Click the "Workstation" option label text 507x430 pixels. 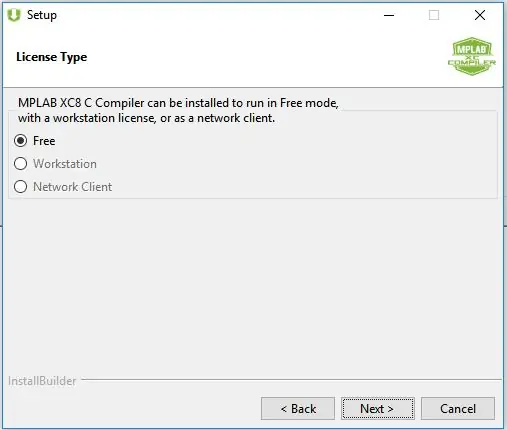65,164
